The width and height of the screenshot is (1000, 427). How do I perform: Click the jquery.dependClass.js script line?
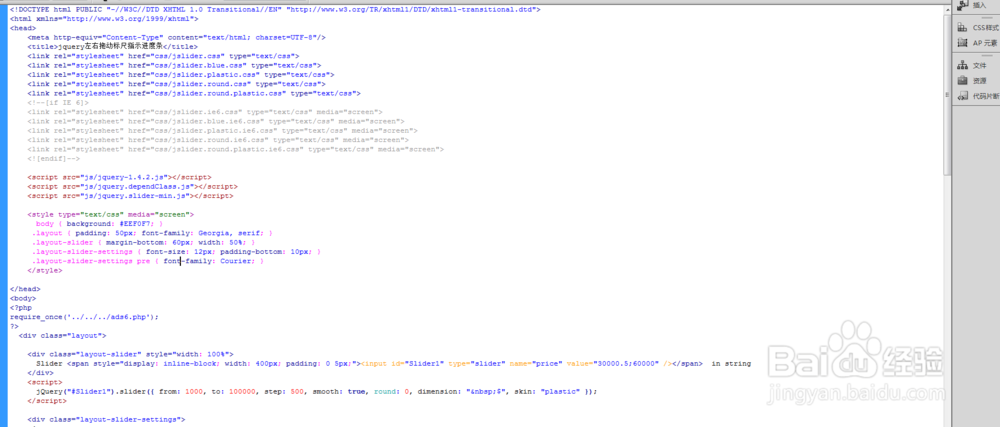tap(133, 187)
